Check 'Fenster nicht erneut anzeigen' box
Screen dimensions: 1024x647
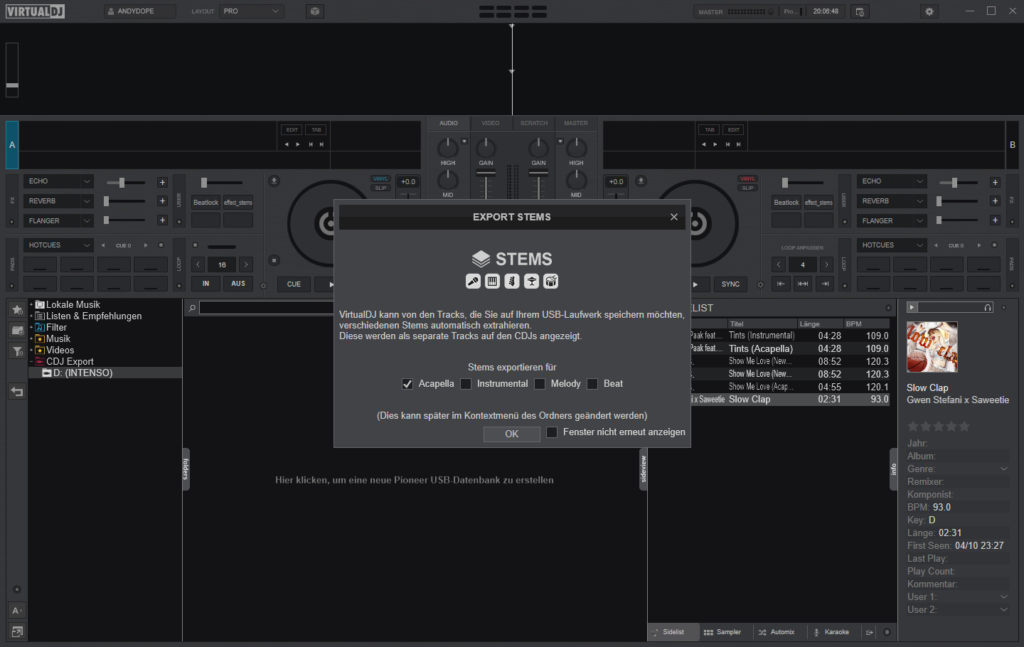[x=551, y=432]
